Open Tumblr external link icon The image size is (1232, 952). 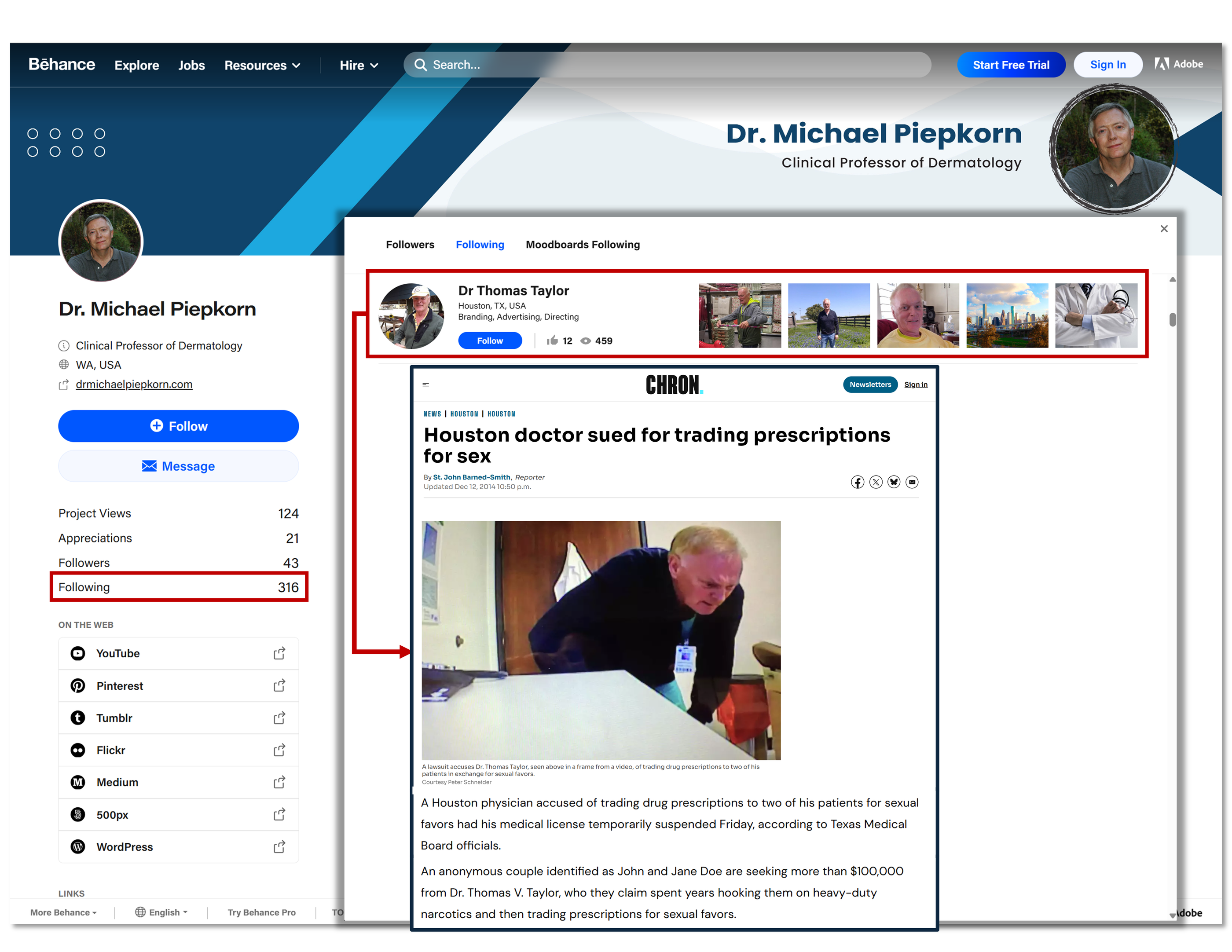[x=279, y=718]
